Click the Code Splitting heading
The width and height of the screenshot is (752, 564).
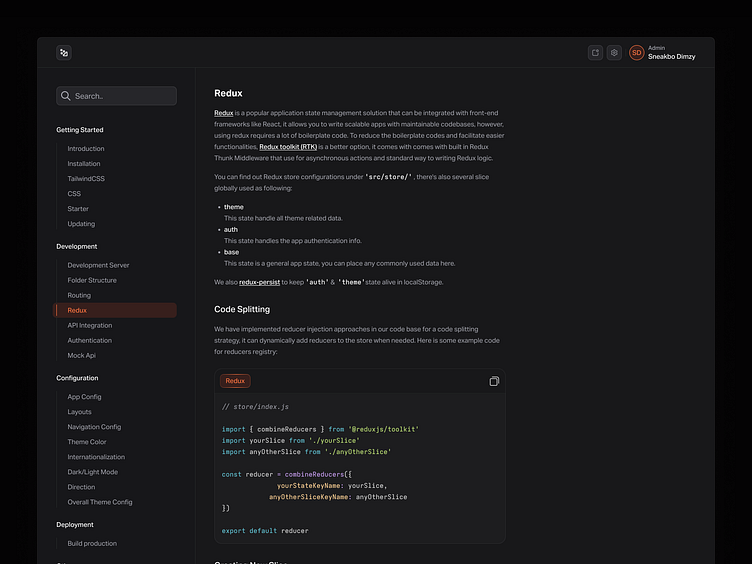[x=242, y=309]
